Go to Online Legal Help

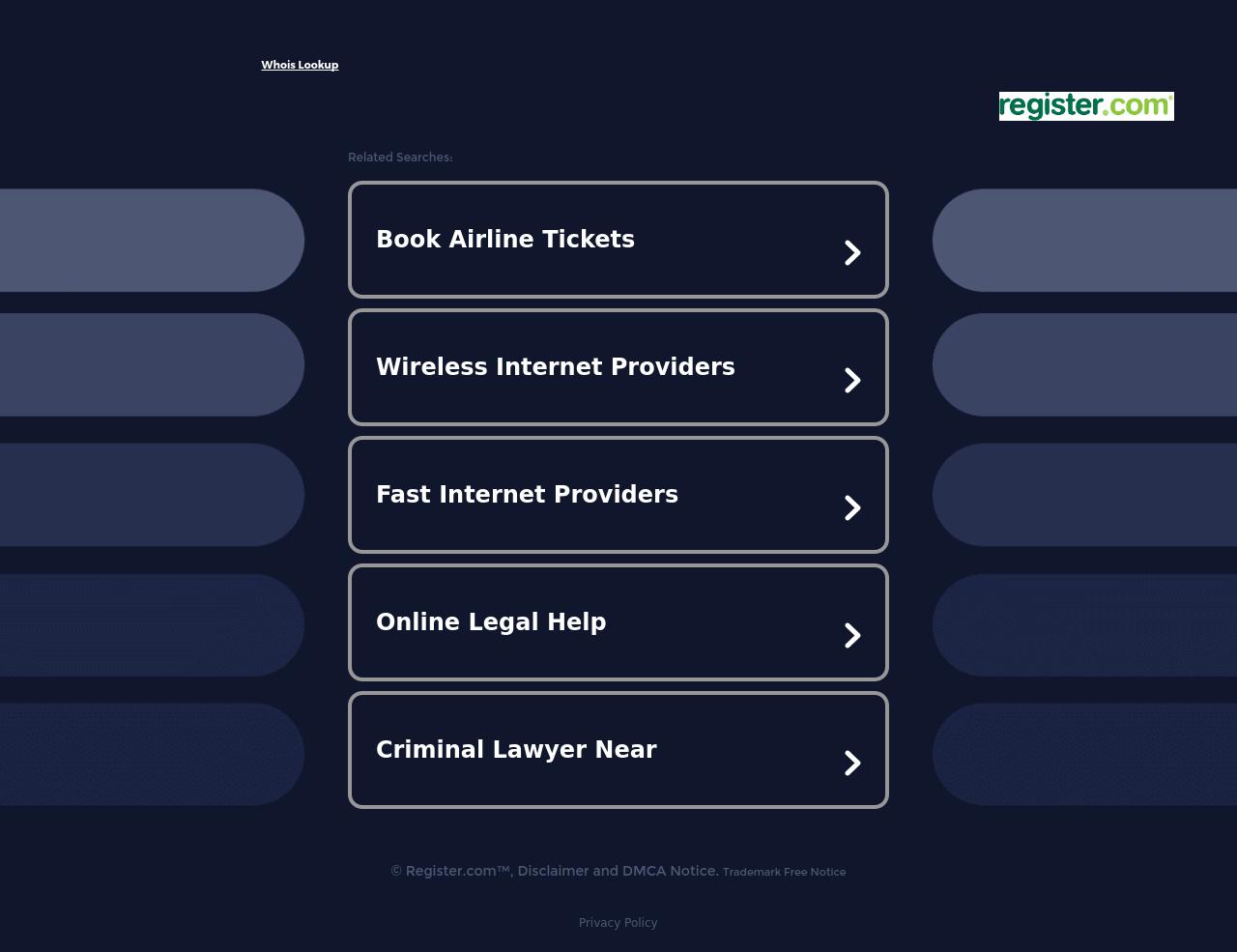pyautogui.click(x=491, y=622)
